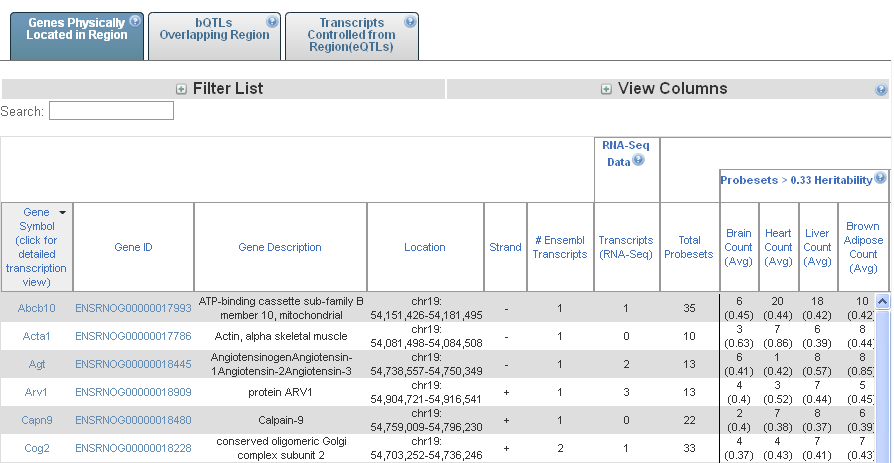Open Acta1 gene detailed view
Image resolution: width=894 pixels, height=463 pixels.
click(x=36, y=336)
